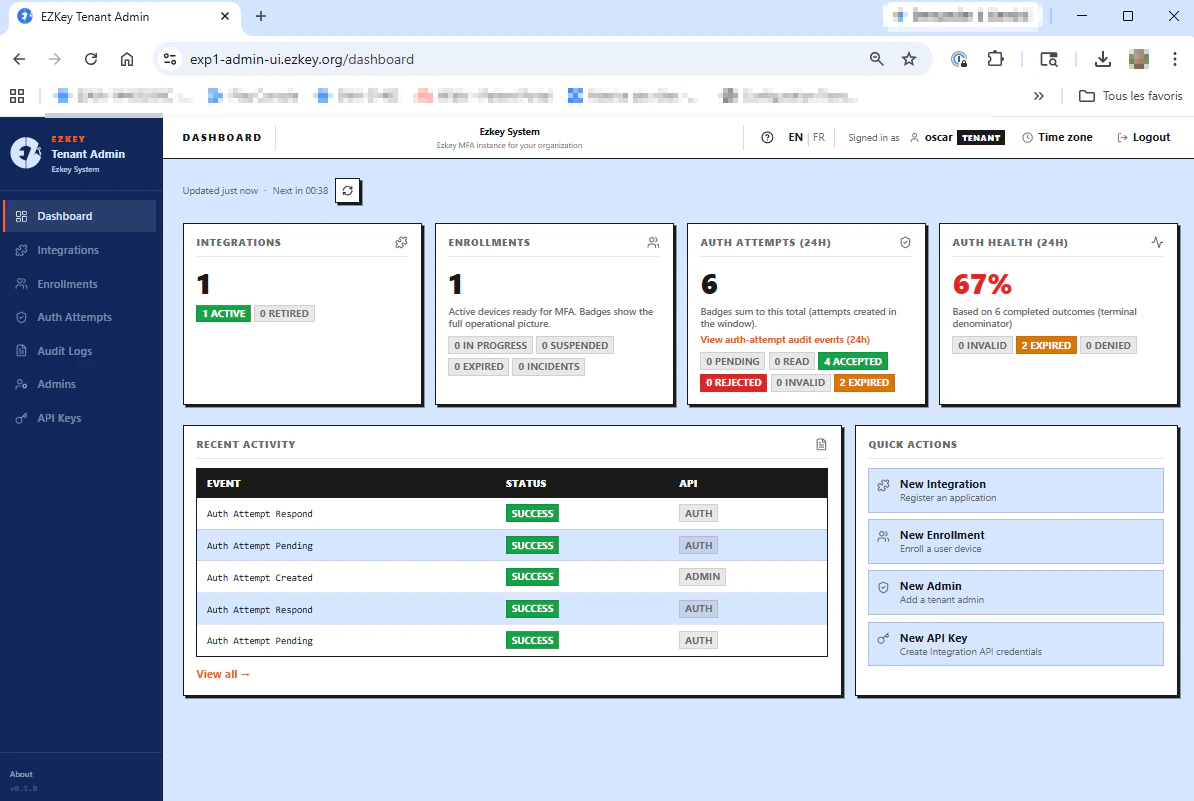Click the 0 SUSPENDED enrollments badge
Viewport: 1194px width, 801px height.
[575, 346]
